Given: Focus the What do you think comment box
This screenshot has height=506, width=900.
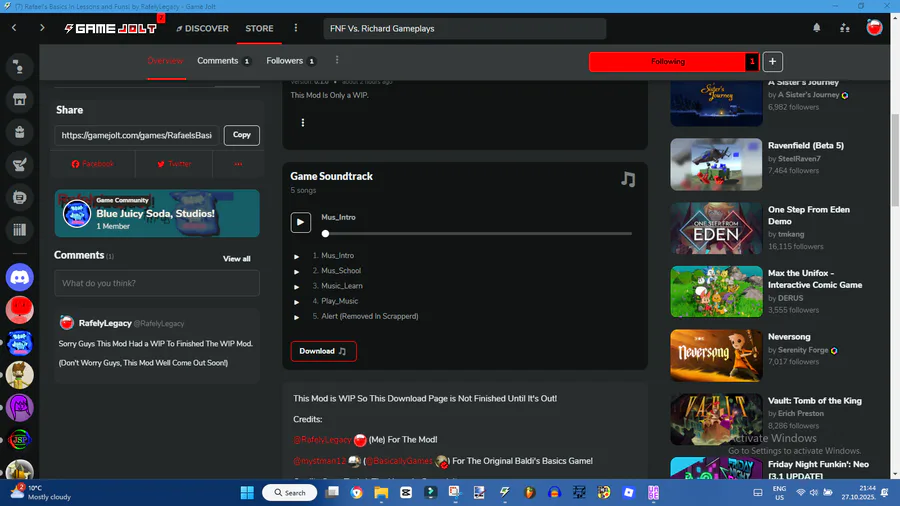Looking at the screenshot, I should (x=157, y=283).
